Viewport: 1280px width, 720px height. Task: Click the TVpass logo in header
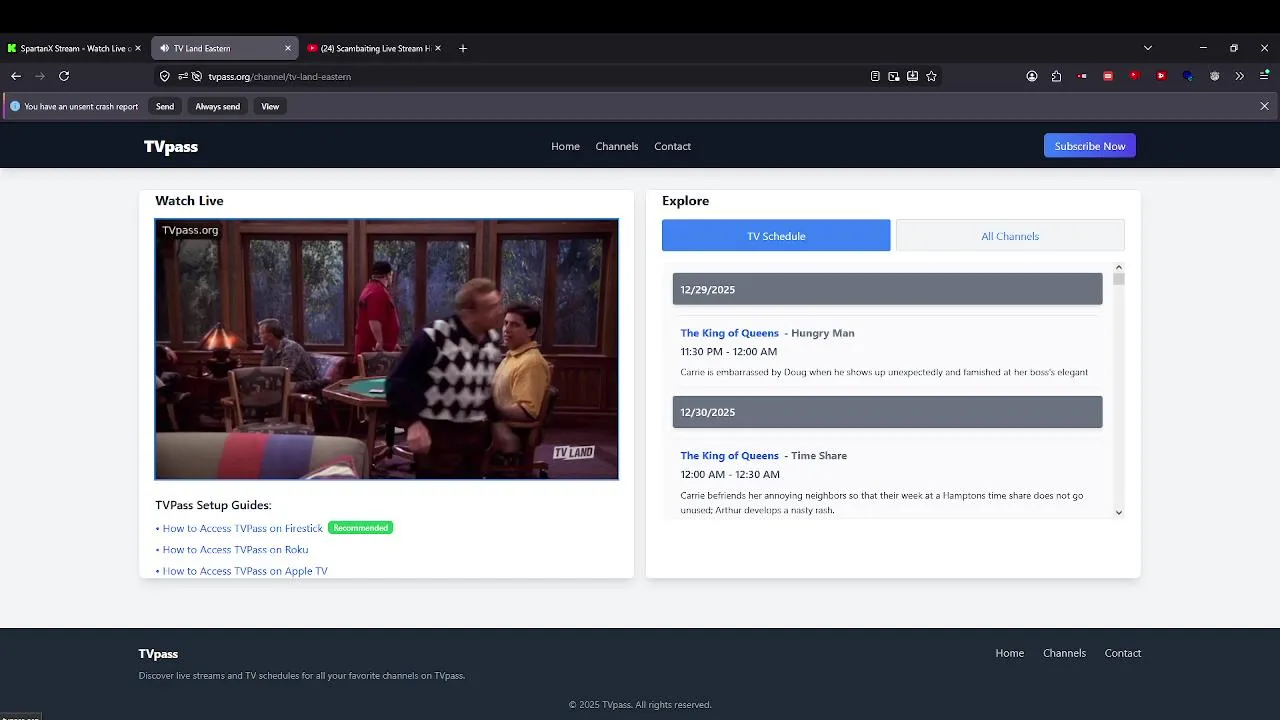pos(171,146)
